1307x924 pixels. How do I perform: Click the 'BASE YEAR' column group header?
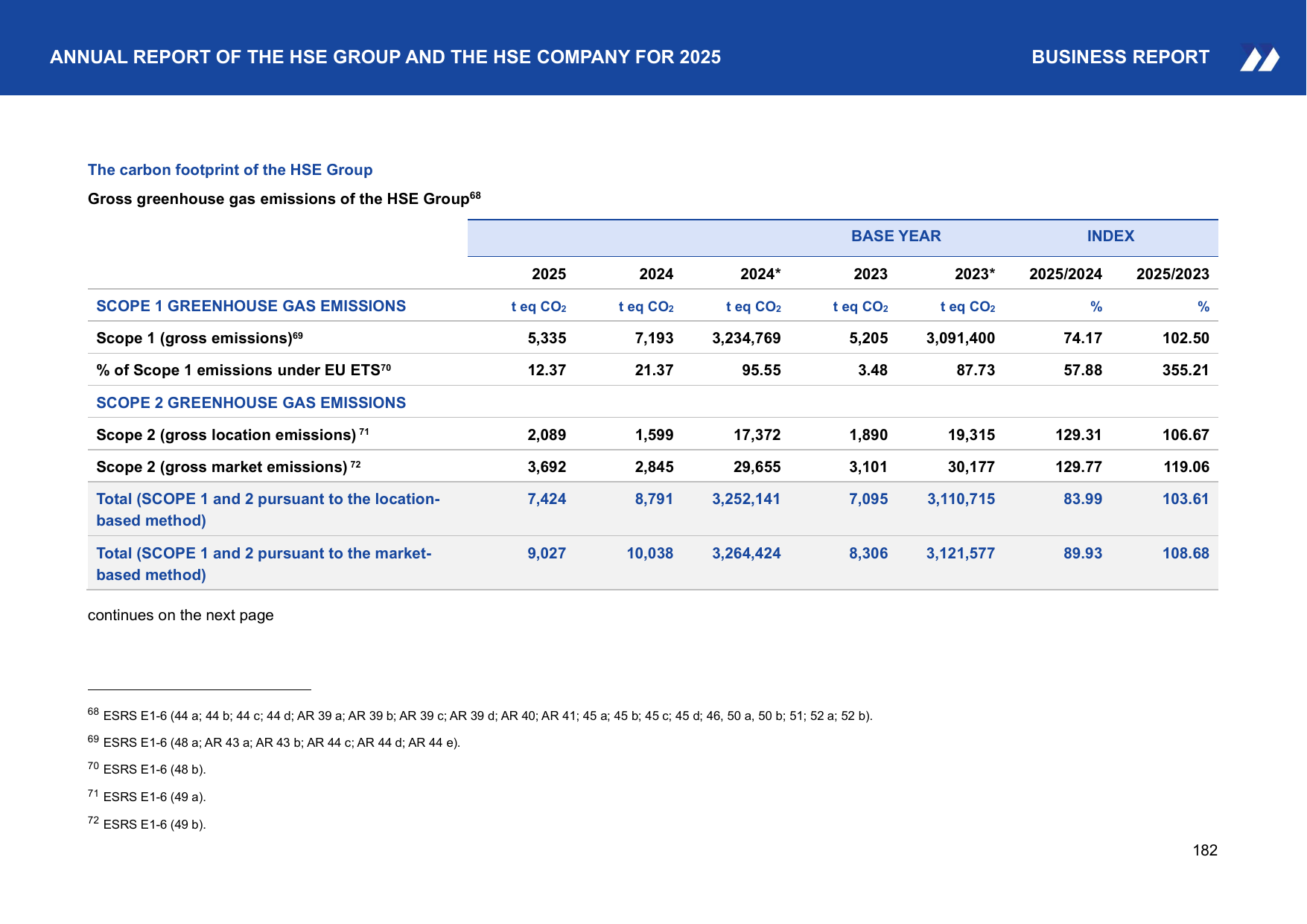(896, 236)
